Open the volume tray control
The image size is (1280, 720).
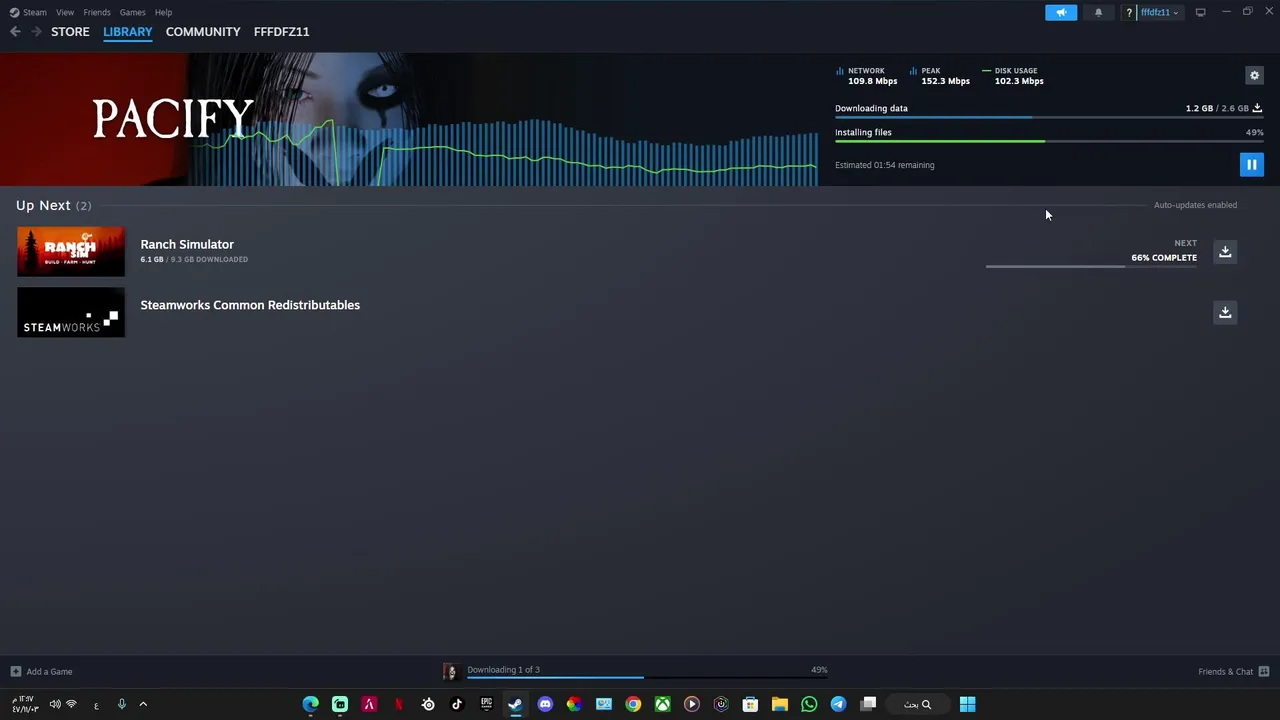click(55, 704)
